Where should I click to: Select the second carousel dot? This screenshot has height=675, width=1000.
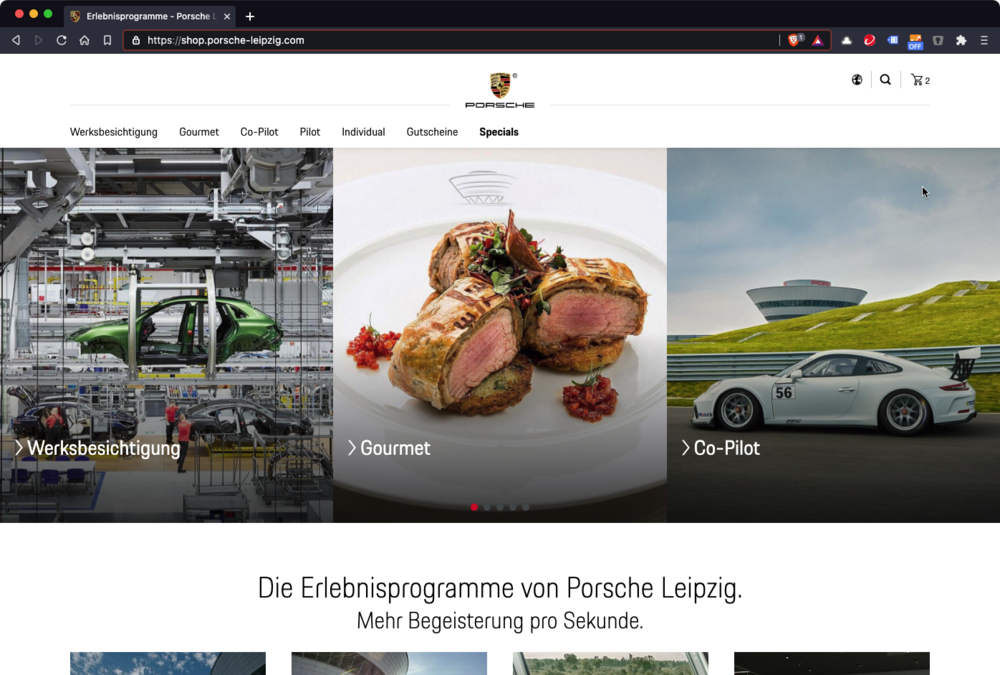pos(487,507)
